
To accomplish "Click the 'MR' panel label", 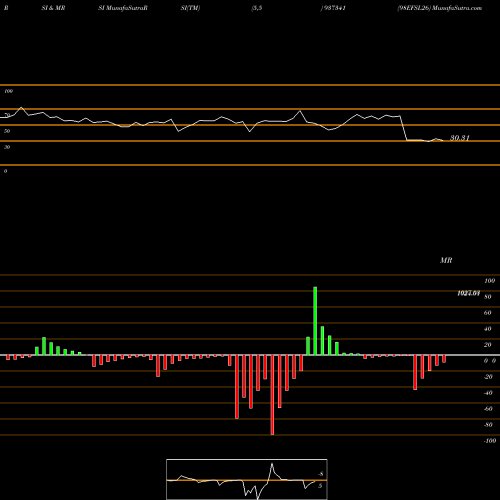I will [446, 260].
